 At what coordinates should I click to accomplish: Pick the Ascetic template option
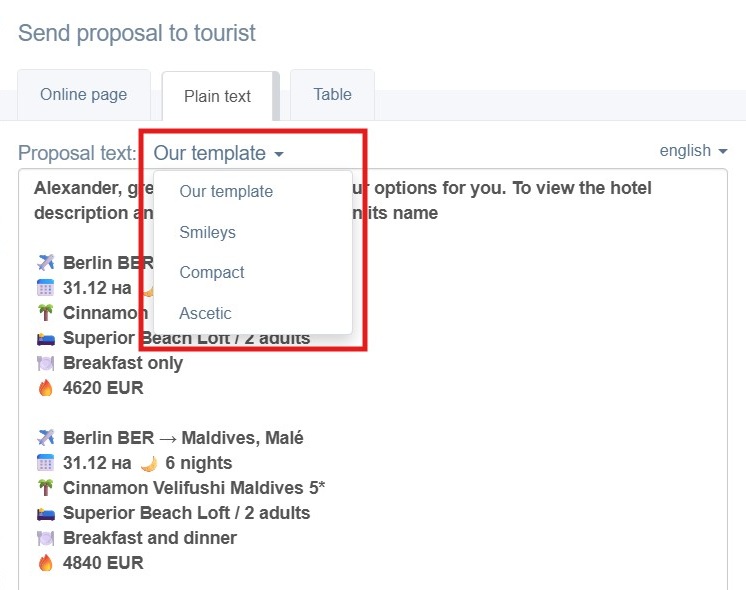point(205,314)
